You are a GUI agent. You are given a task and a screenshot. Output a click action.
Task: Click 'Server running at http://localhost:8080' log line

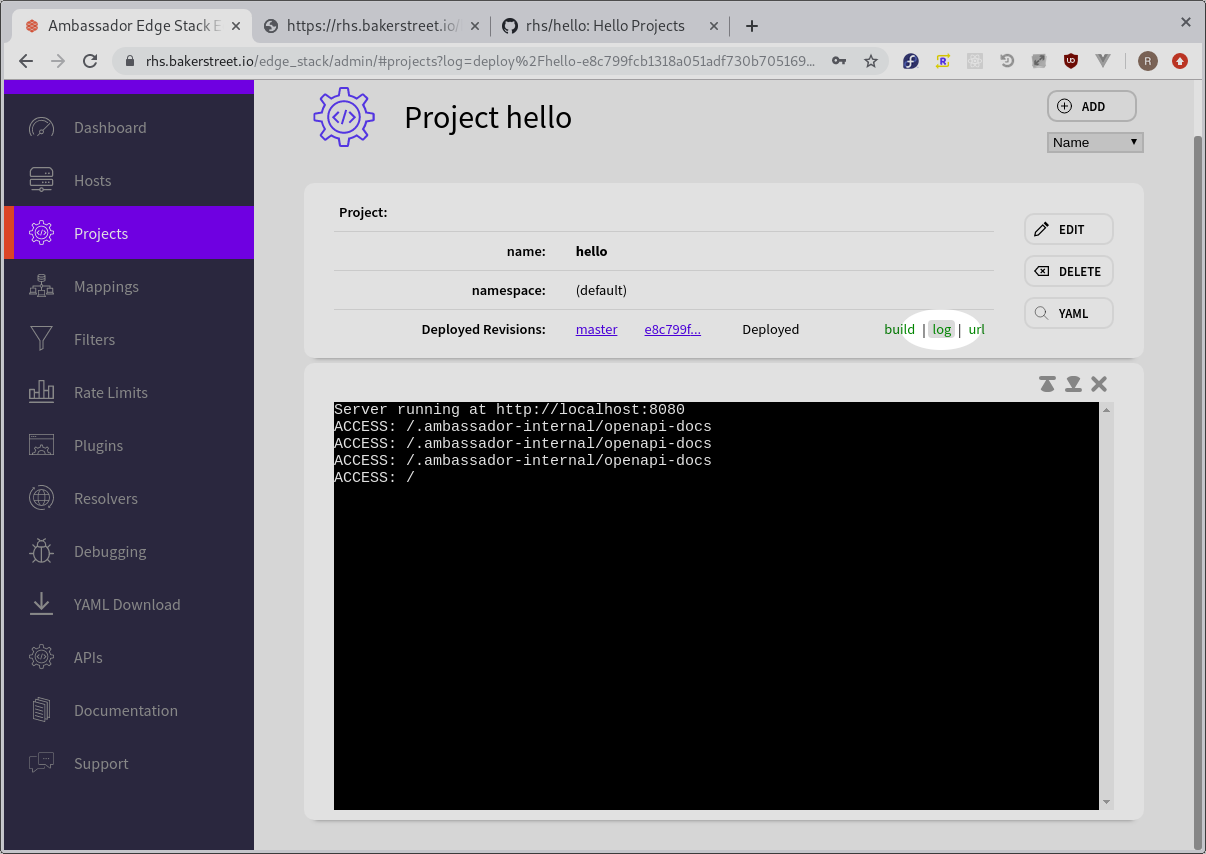tap(509, 410)
